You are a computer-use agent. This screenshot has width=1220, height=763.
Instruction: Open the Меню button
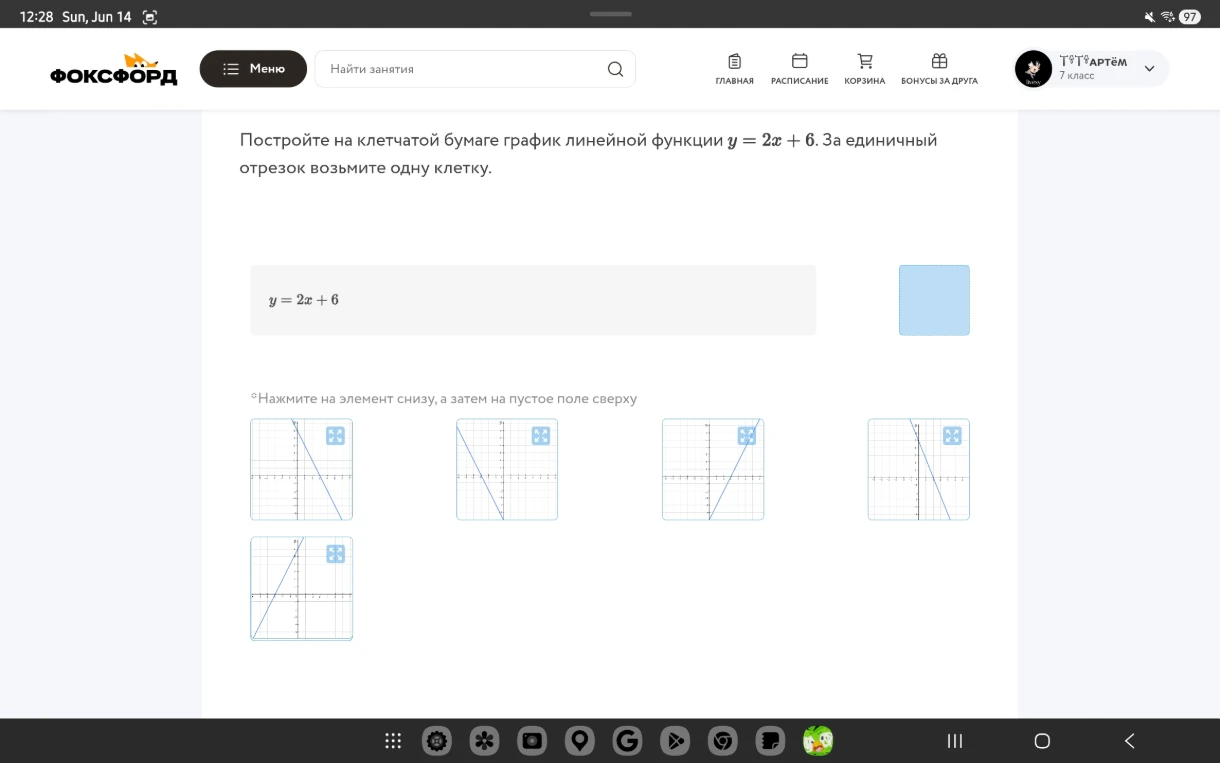pyautogui.click(x=253, y=69)
